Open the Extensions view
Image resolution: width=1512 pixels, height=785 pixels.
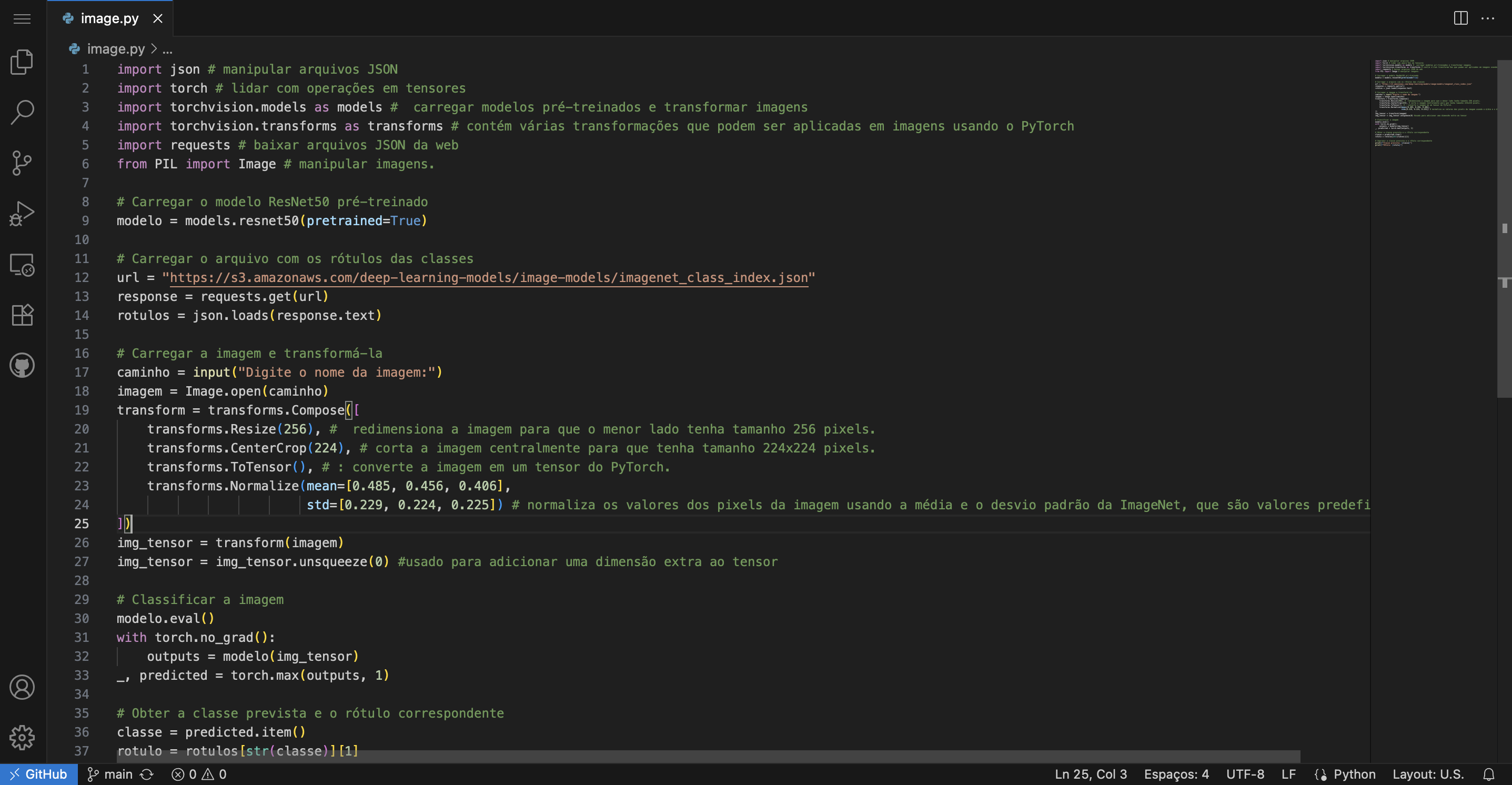pyautogui.click(x=22, y=315)
